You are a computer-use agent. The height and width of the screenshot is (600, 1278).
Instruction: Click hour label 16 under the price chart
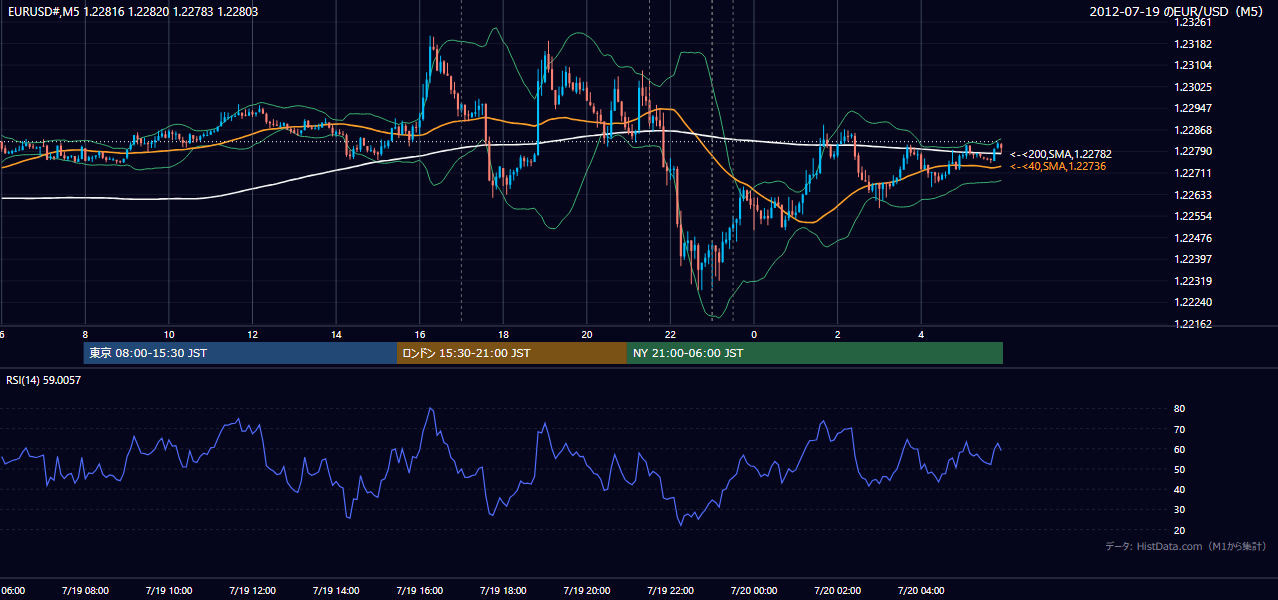(420, 334)
